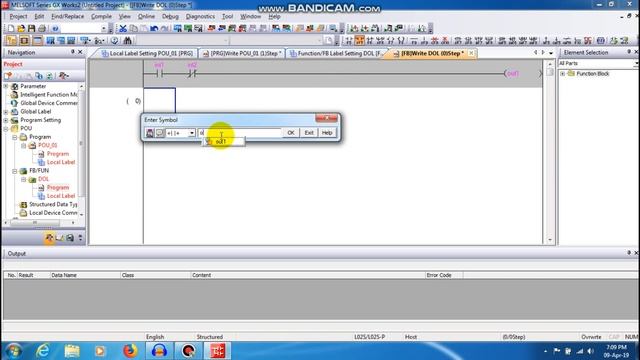
Task: Expand the Global Label tree node
Action: 6,111
